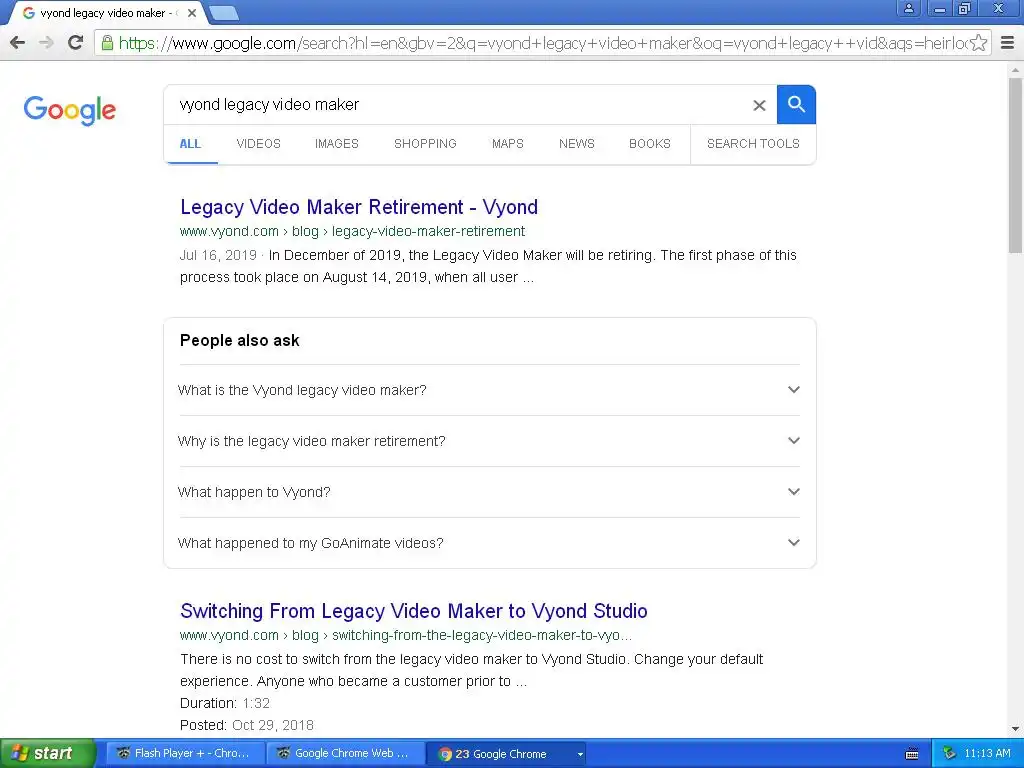
Task: Click the switching-from-the-legacy-video-maker green URL
Action: (406, 635)
